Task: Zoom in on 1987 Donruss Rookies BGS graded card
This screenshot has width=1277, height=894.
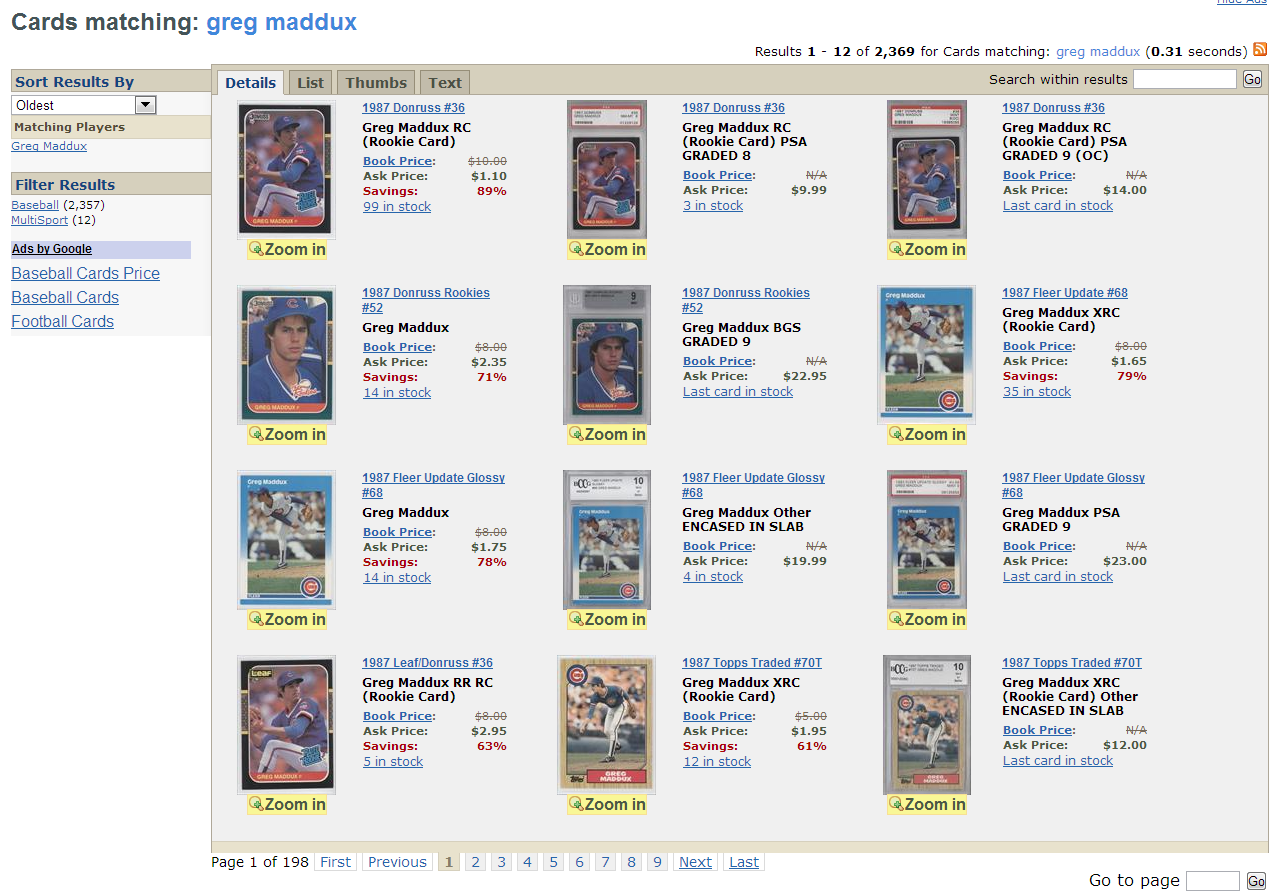Action: 607,434
